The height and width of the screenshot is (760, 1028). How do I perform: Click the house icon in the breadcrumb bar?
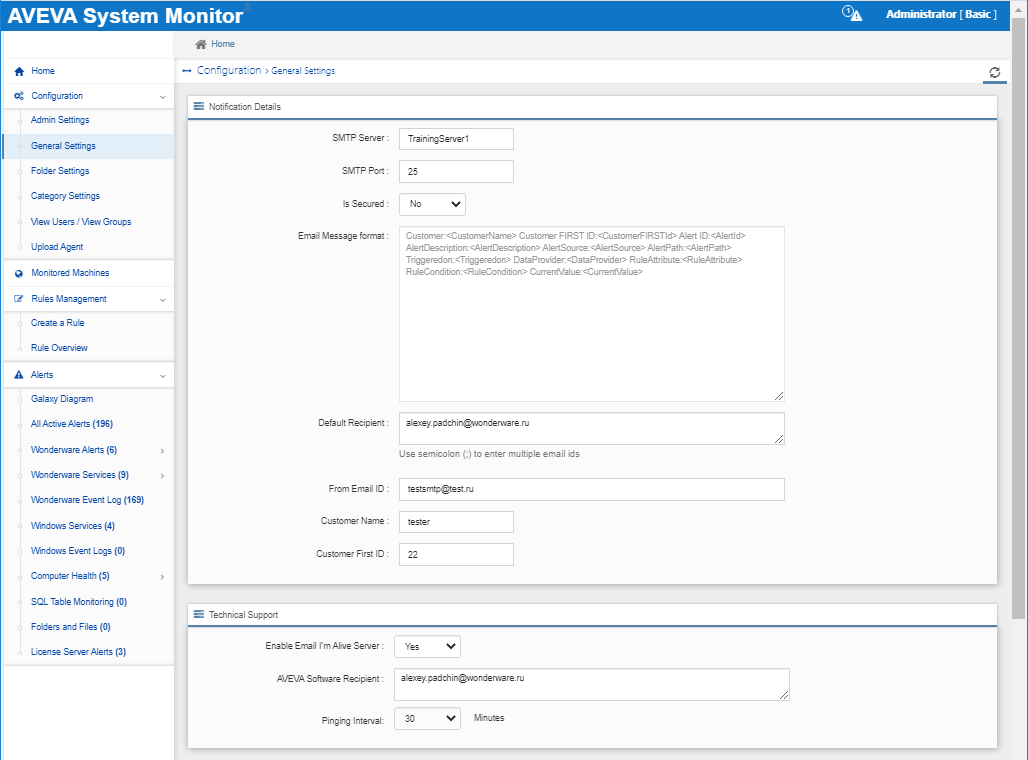[201, 44]
